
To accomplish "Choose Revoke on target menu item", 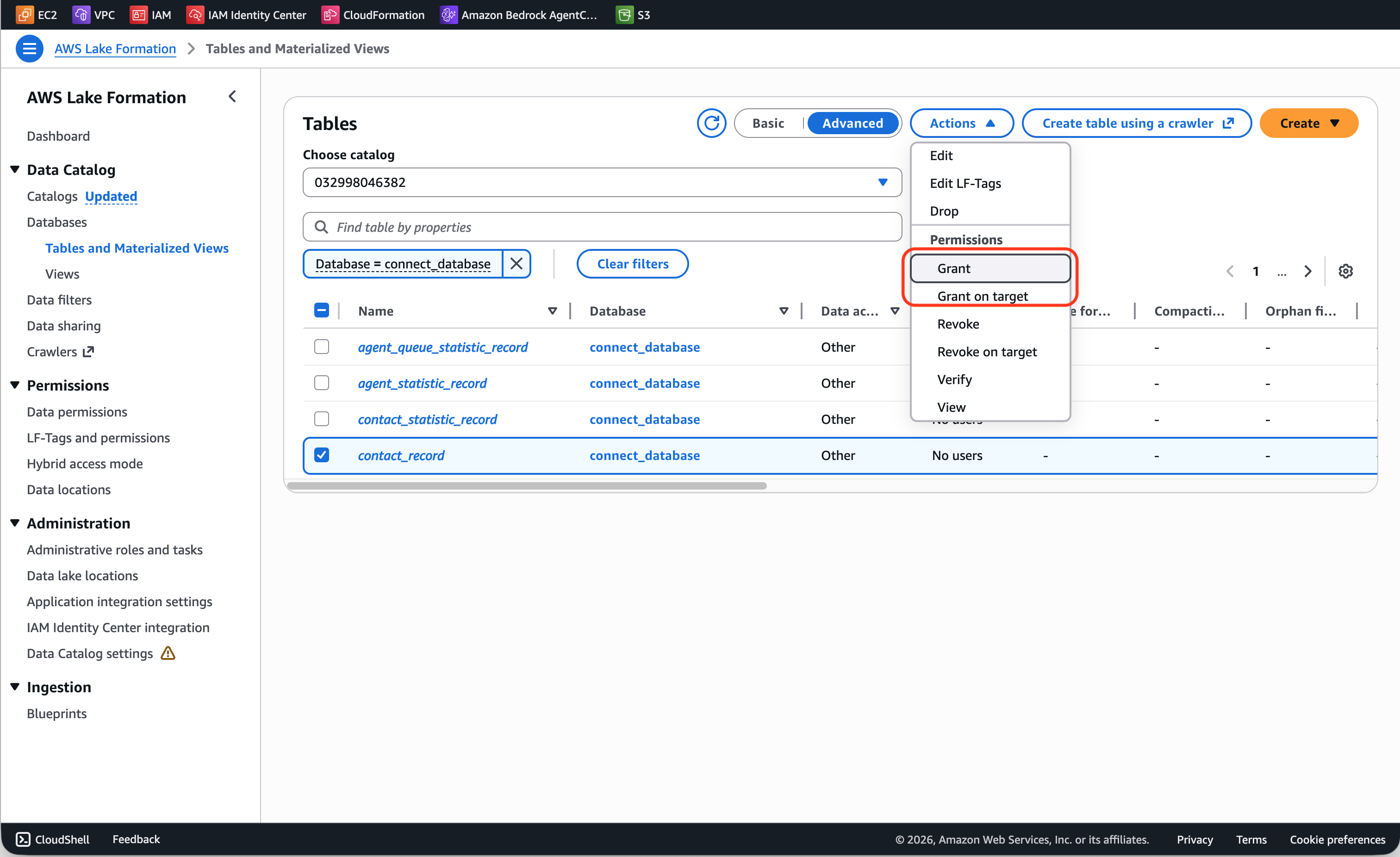I will click(986, 352).
